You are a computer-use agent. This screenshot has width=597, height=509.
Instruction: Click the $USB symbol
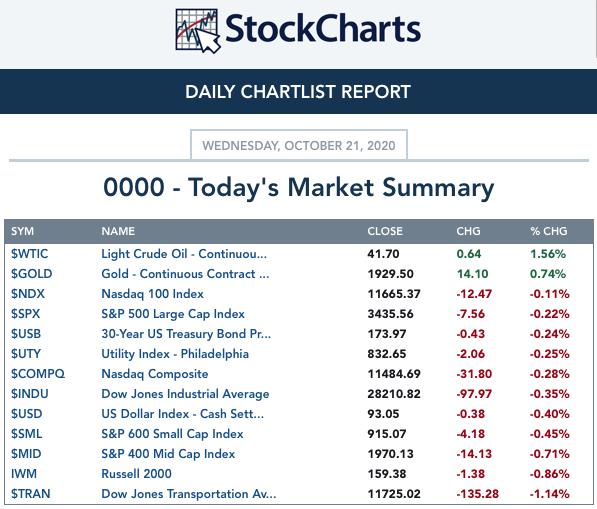(x=26, y=334)
